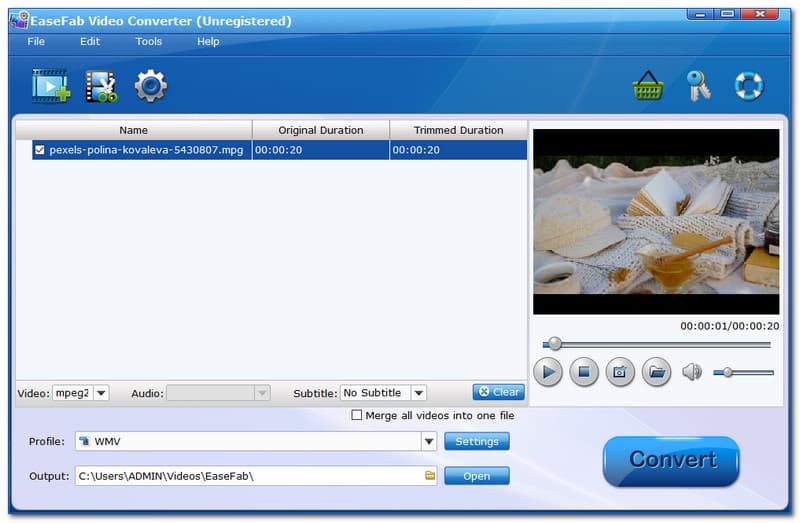Take a snapshot with camera button

(620, 372)
